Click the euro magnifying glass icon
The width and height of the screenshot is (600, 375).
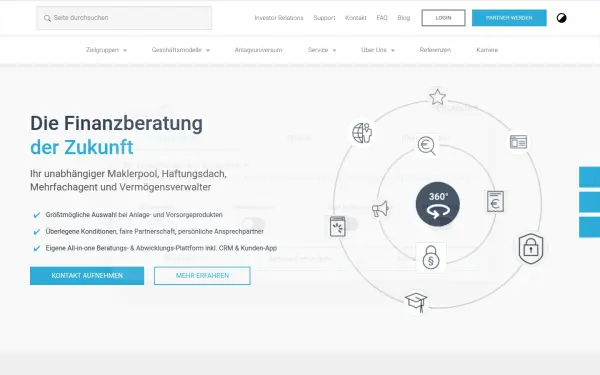tap(426, 146)
